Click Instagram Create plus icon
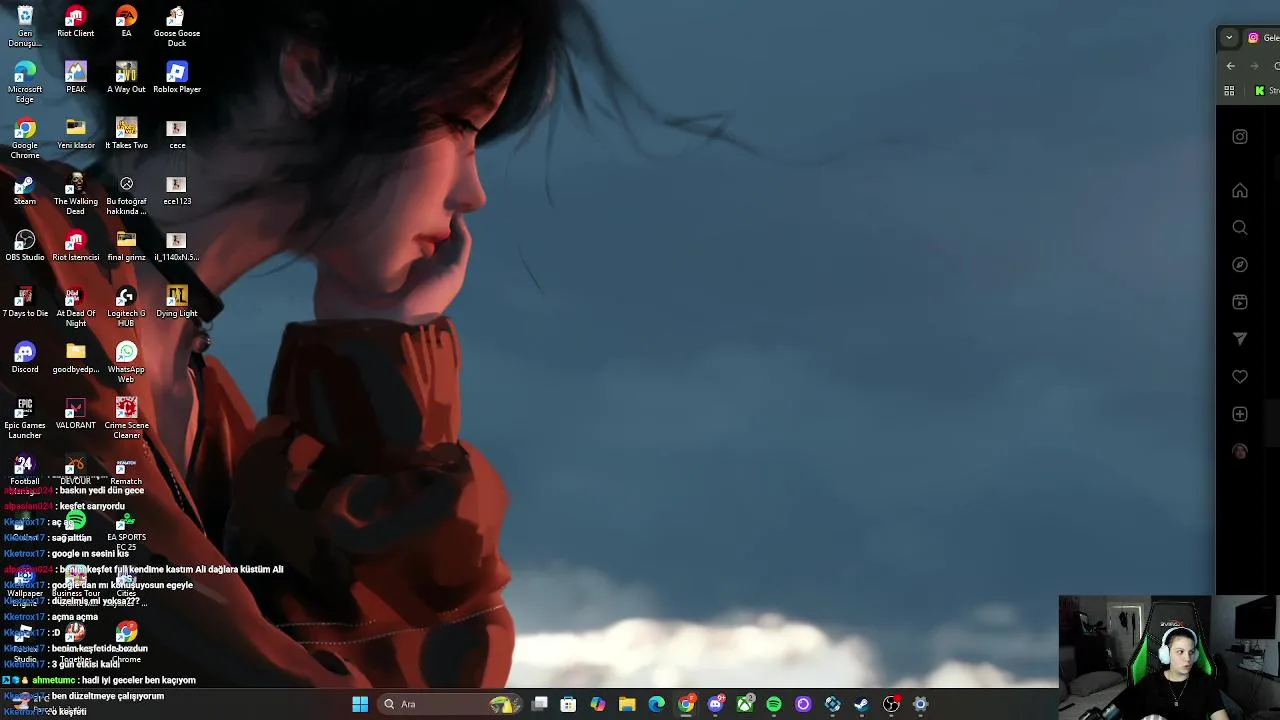1280x720 pixels. (x=1240, y=414)
